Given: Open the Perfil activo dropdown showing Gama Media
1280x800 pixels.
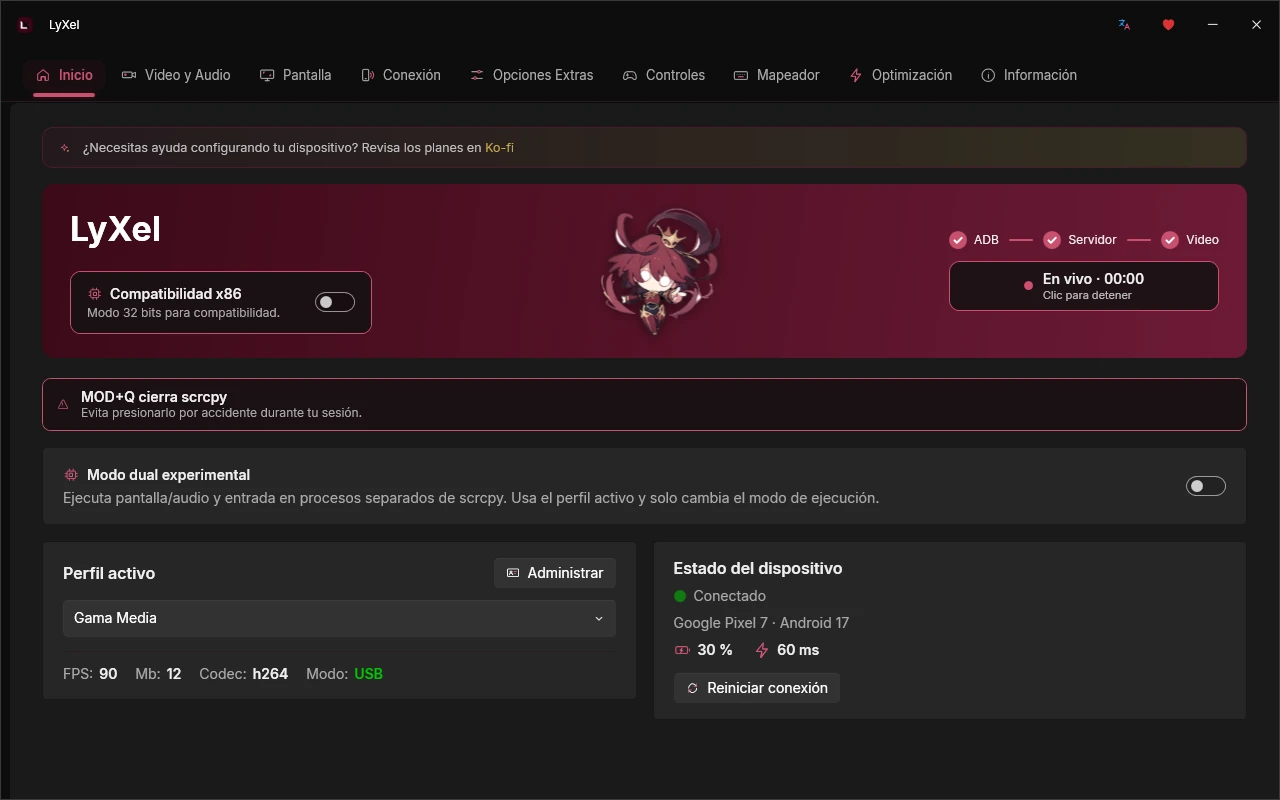Looking at the screenshot, I should point(339,618).
